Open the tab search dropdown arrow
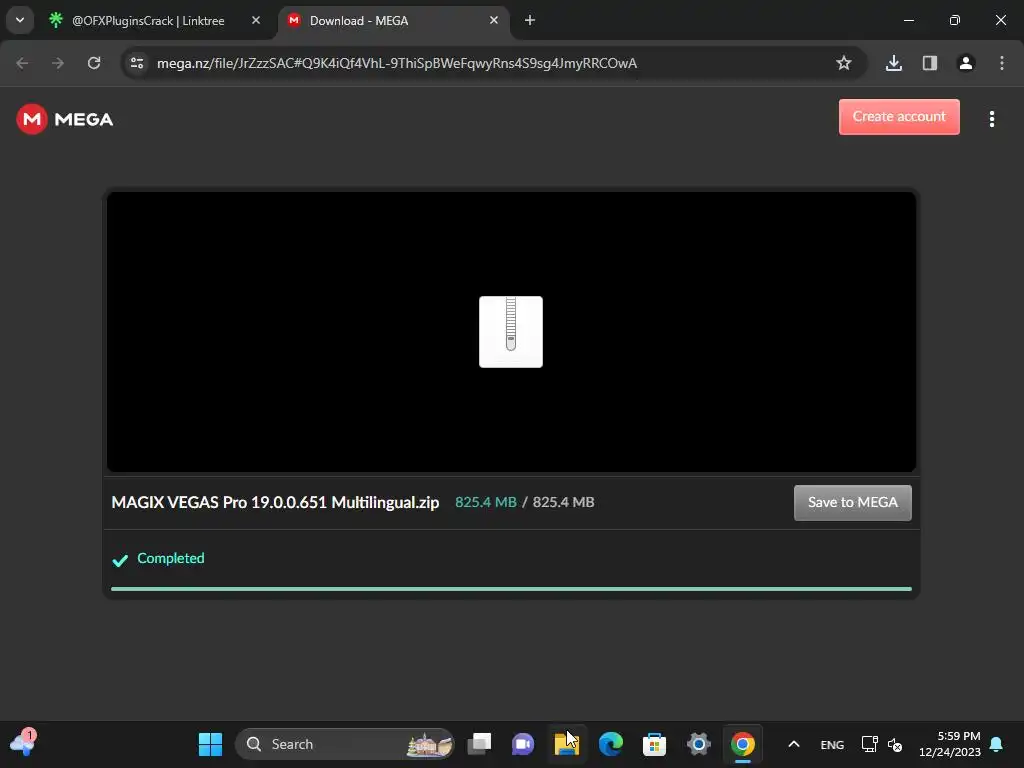The image size is (1024, 768). coord(20,20)
